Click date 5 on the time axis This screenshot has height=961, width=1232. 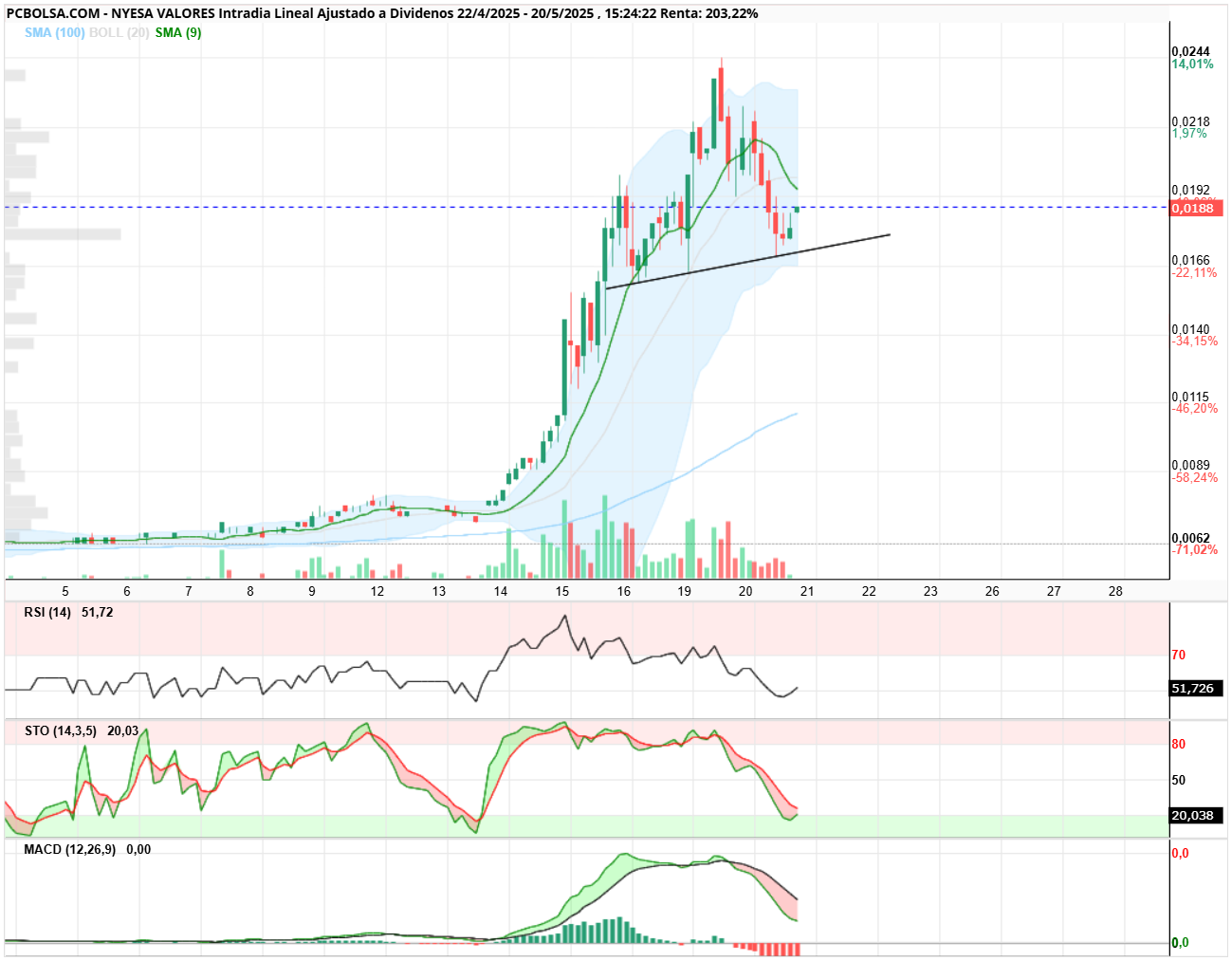click(65, 591)
